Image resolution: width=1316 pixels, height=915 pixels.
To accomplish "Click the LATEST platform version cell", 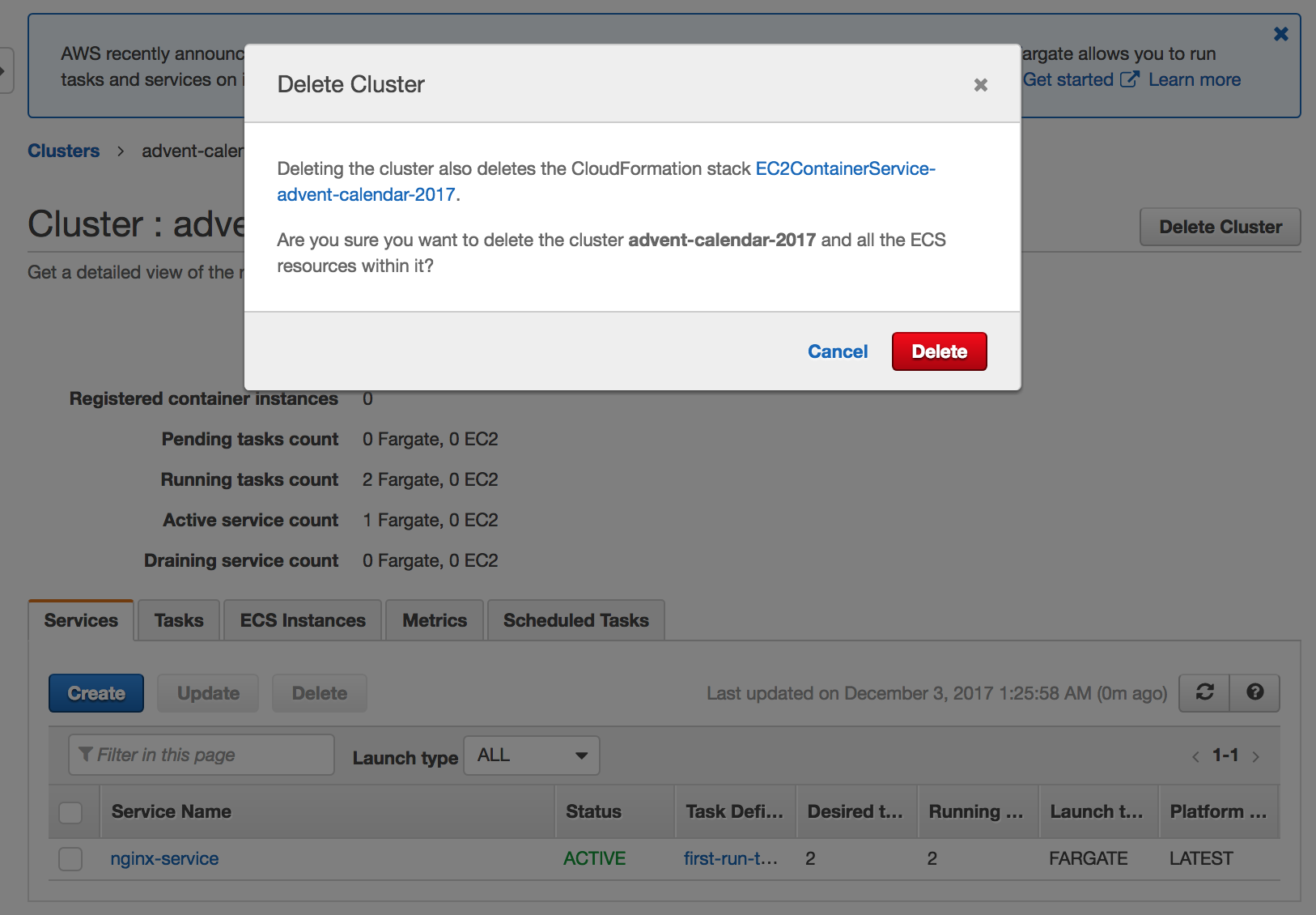I will click(x=1201, y=858).
